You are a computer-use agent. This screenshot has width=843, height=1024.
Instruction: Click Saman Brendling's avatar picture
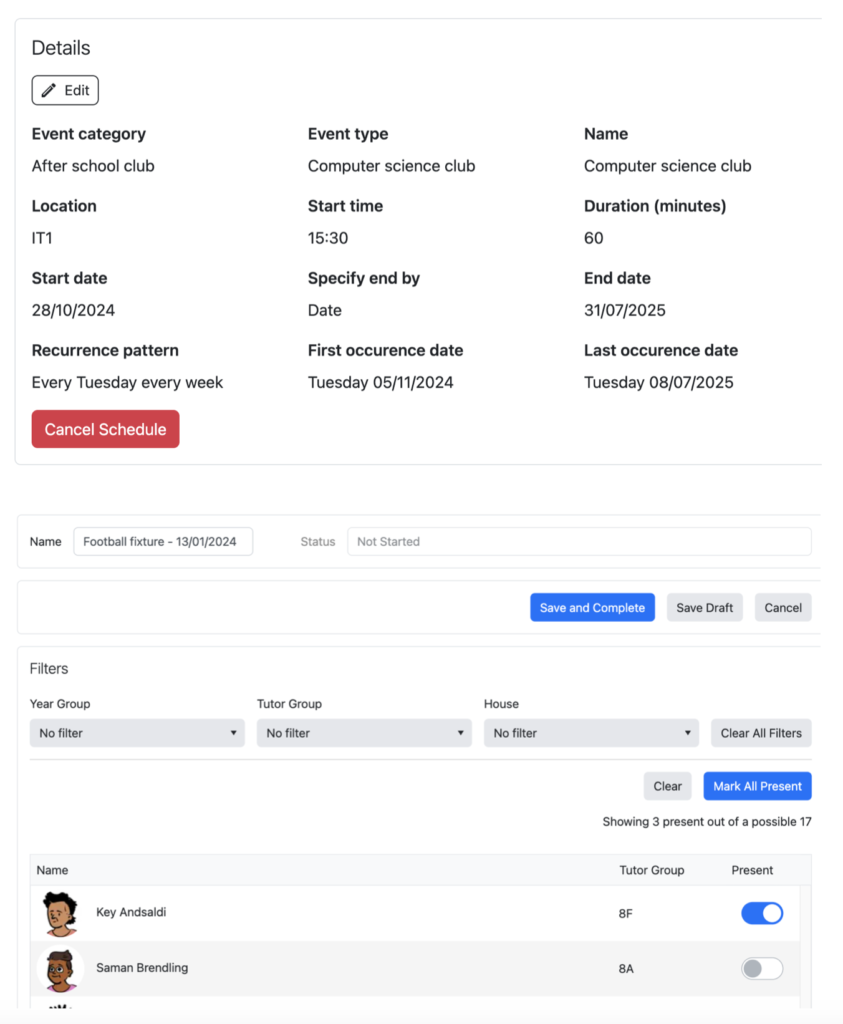(60, 969)
